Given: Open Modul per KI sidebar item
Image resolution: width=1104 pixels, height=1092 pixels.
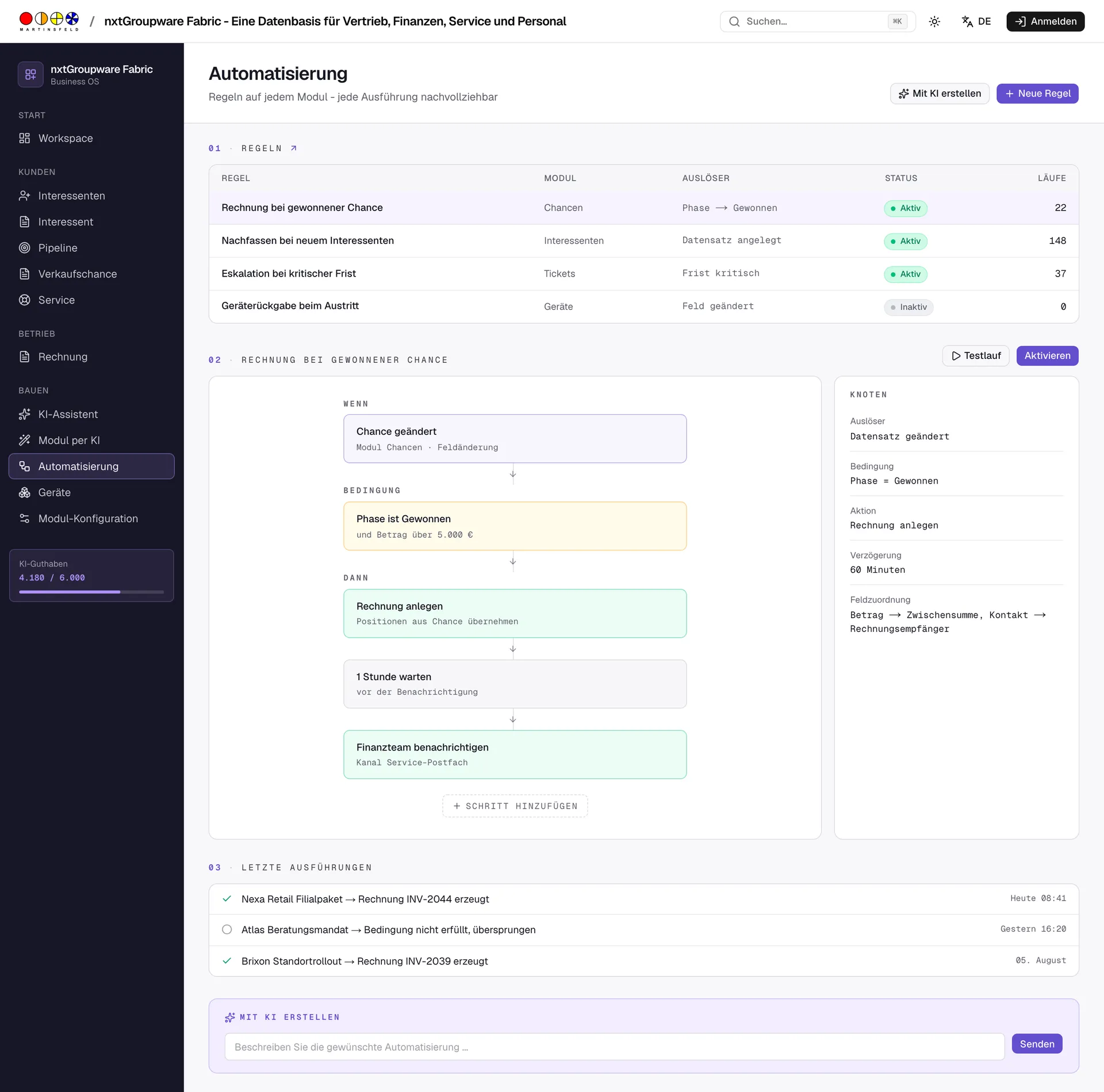Looking at the screenshot, I should click(92, 440).
